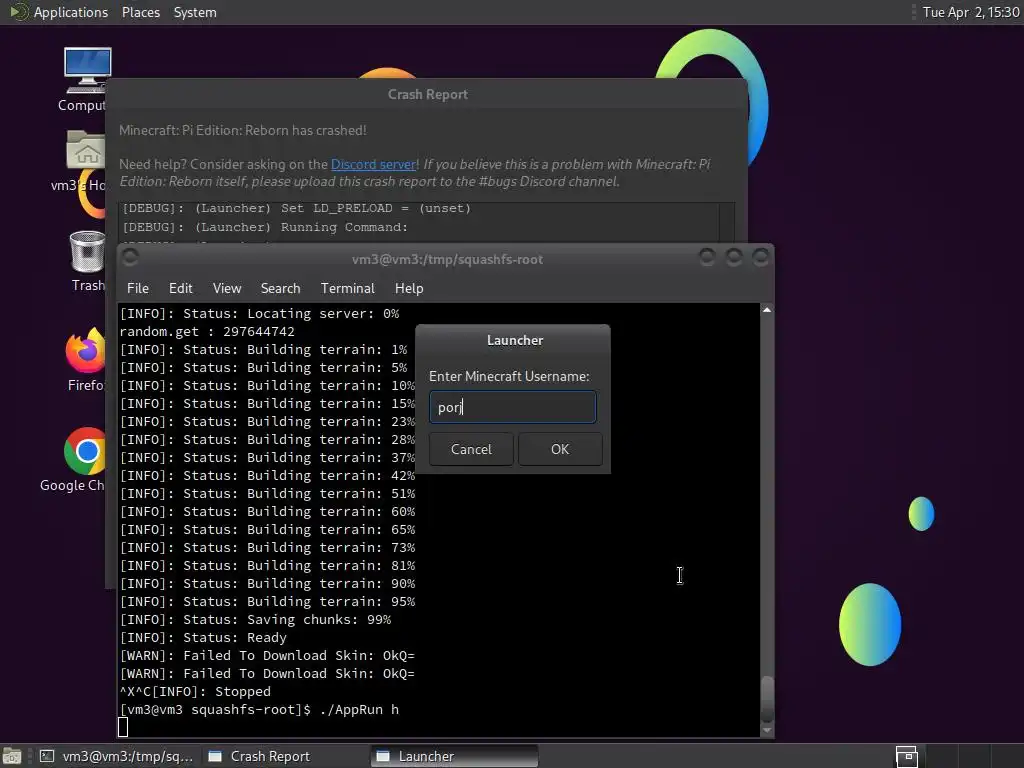
Task: Follow the Discord server link in Crash Report
Action: point(374,165)
